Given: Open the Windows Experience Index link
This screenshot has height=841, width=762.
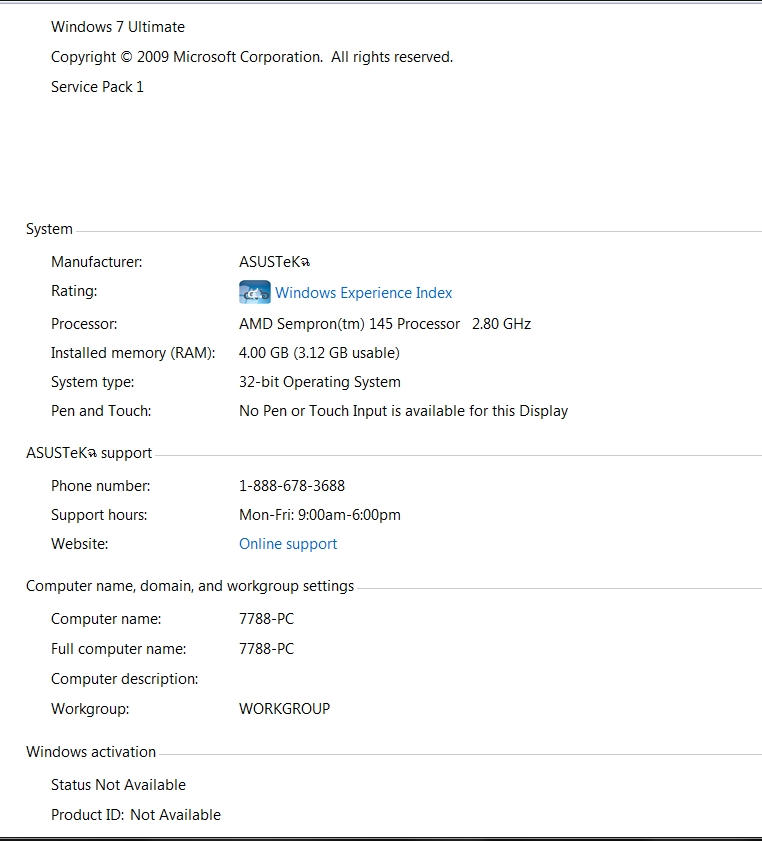Looking at the screenshot, I should click(364, 293).
